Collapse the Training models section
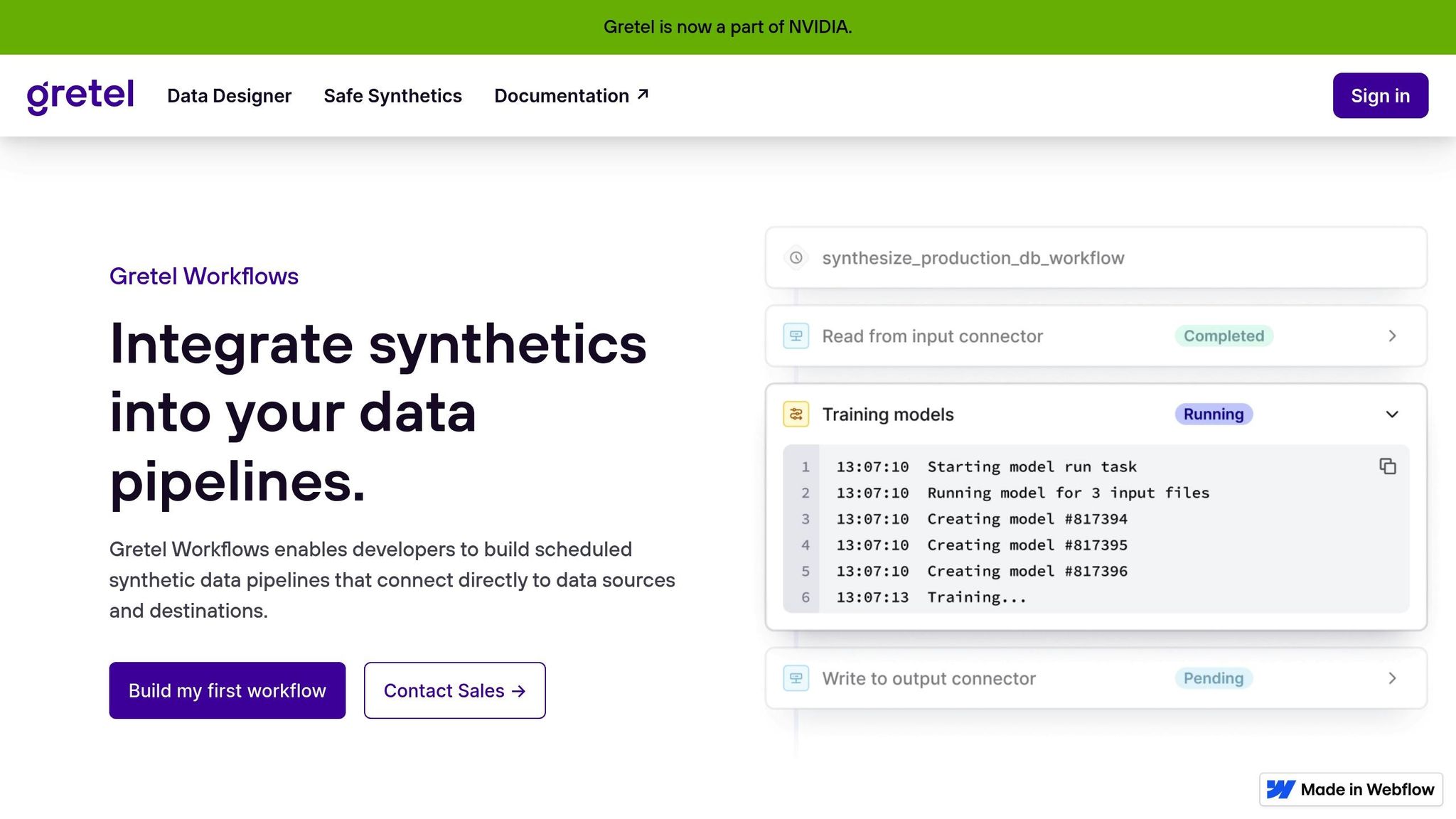This screenshot has width=1456, height=819. (x=1392, y=414)
